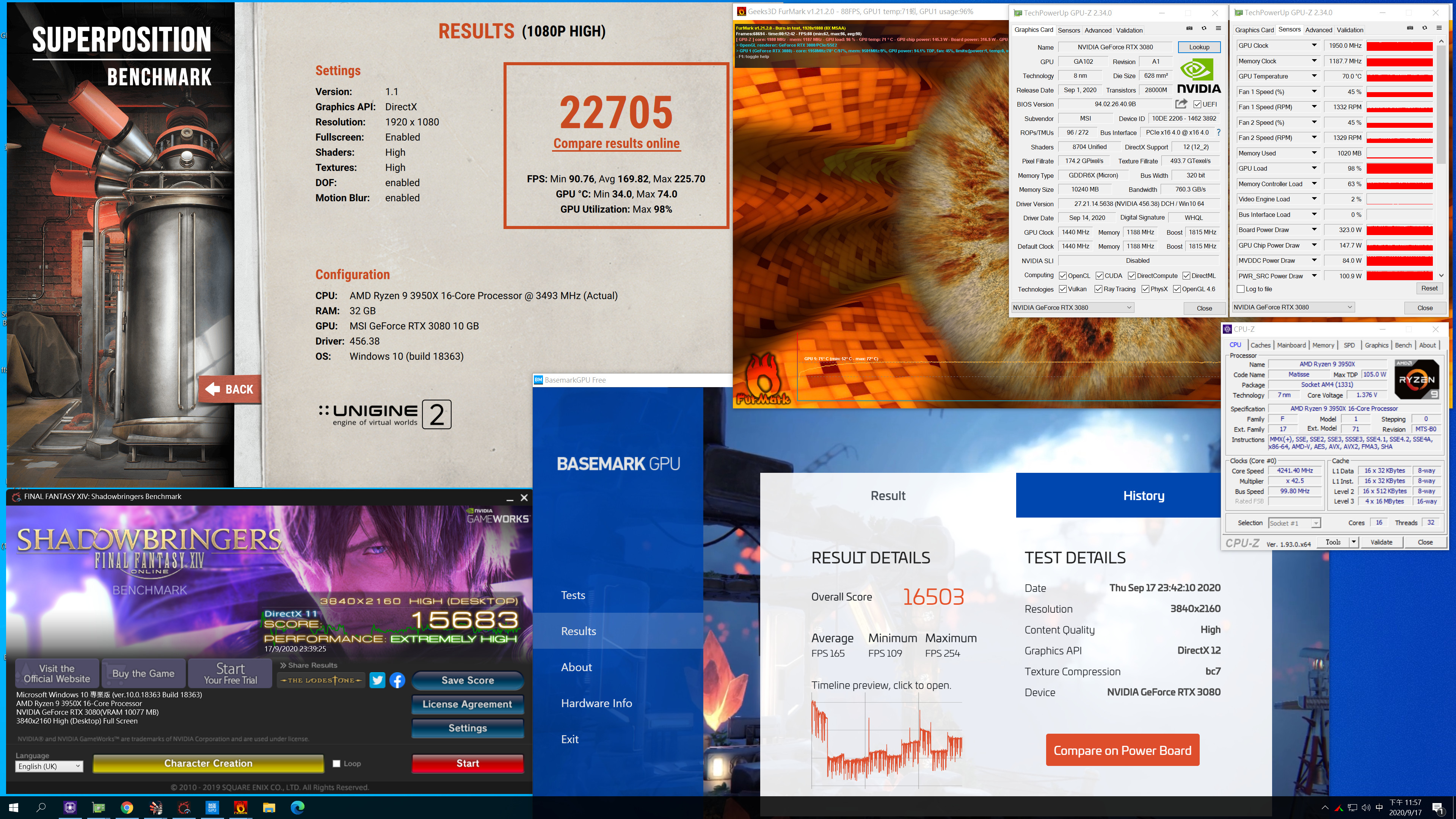Image resolution: width=1456 pixels, height=819 pixels.
Task: Launch Chrome from the taskbar
Action: tap(127, 807)
